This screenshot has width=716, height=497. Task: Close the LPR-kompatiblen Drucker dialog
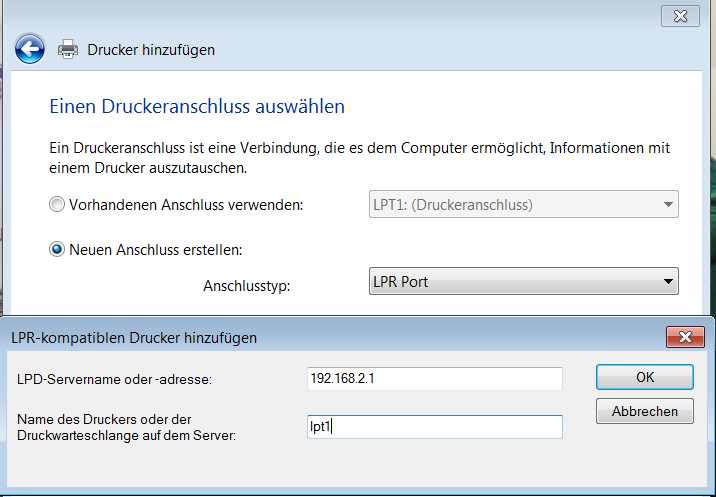coord(685,337)
